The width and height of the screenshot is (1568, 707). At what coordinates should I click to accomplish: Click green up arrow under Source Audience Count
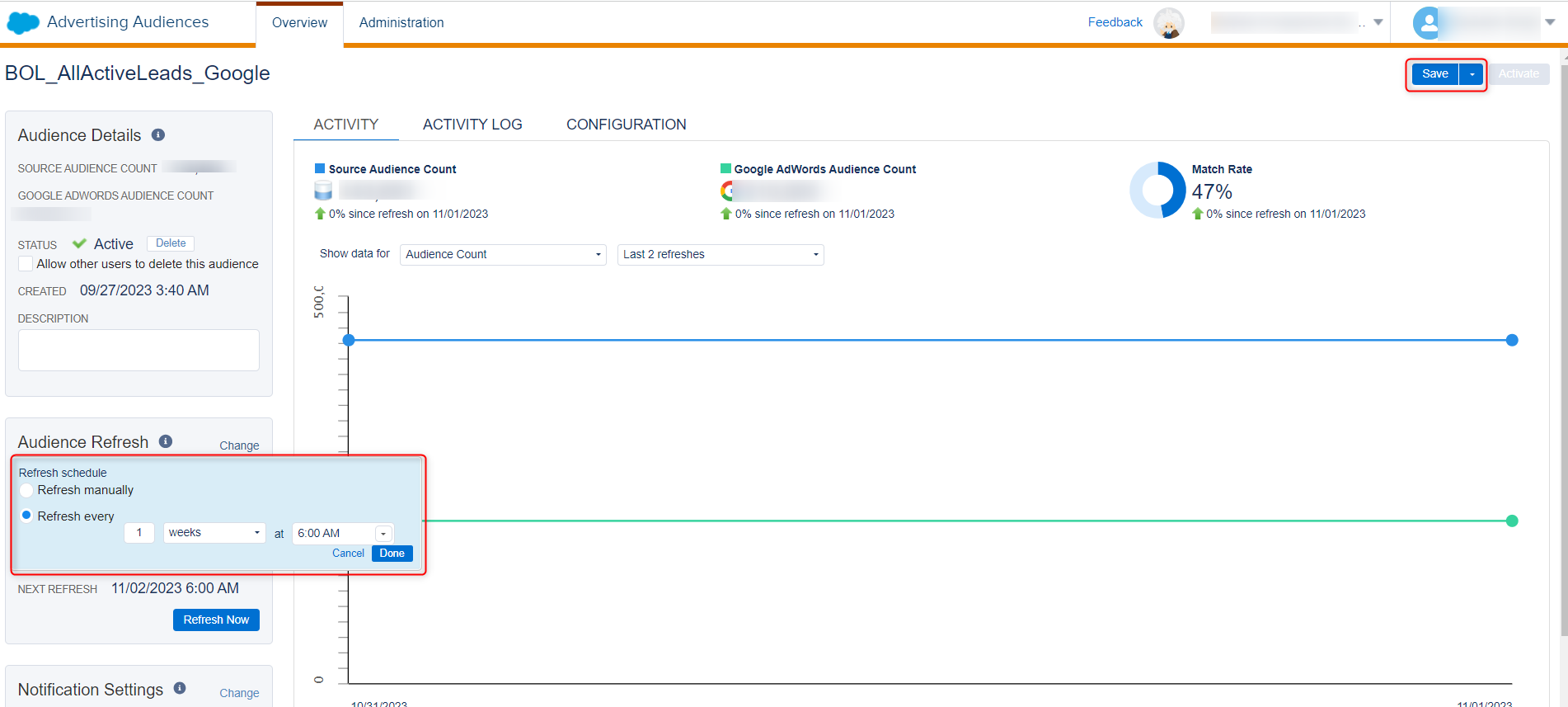[320, 214]
